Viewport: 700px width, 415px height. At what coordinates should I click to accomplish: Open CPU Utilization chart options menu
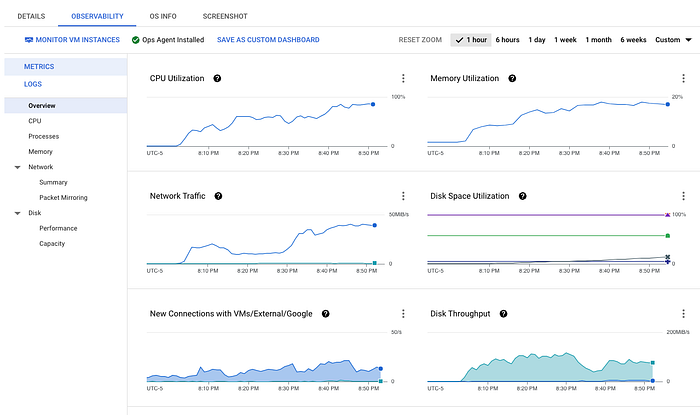tap(403, 78)
